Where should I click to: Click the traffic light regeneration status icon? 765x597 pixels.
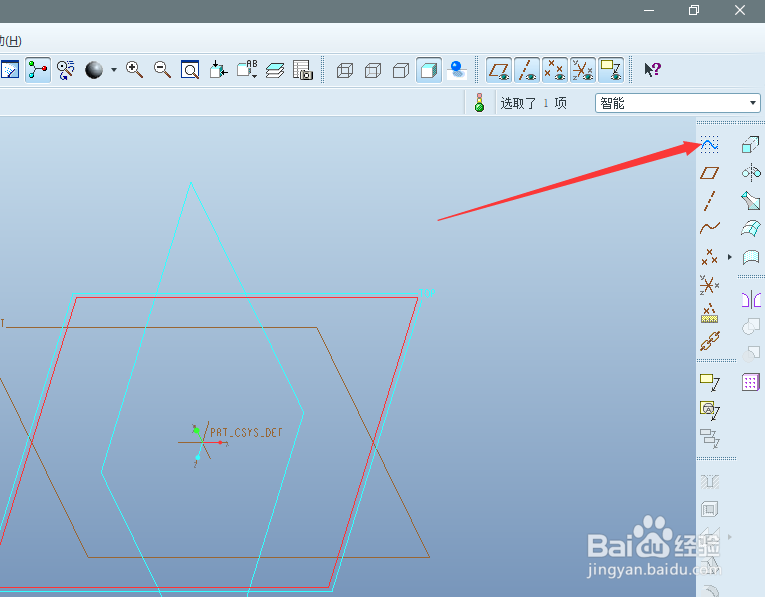(480, 103)
